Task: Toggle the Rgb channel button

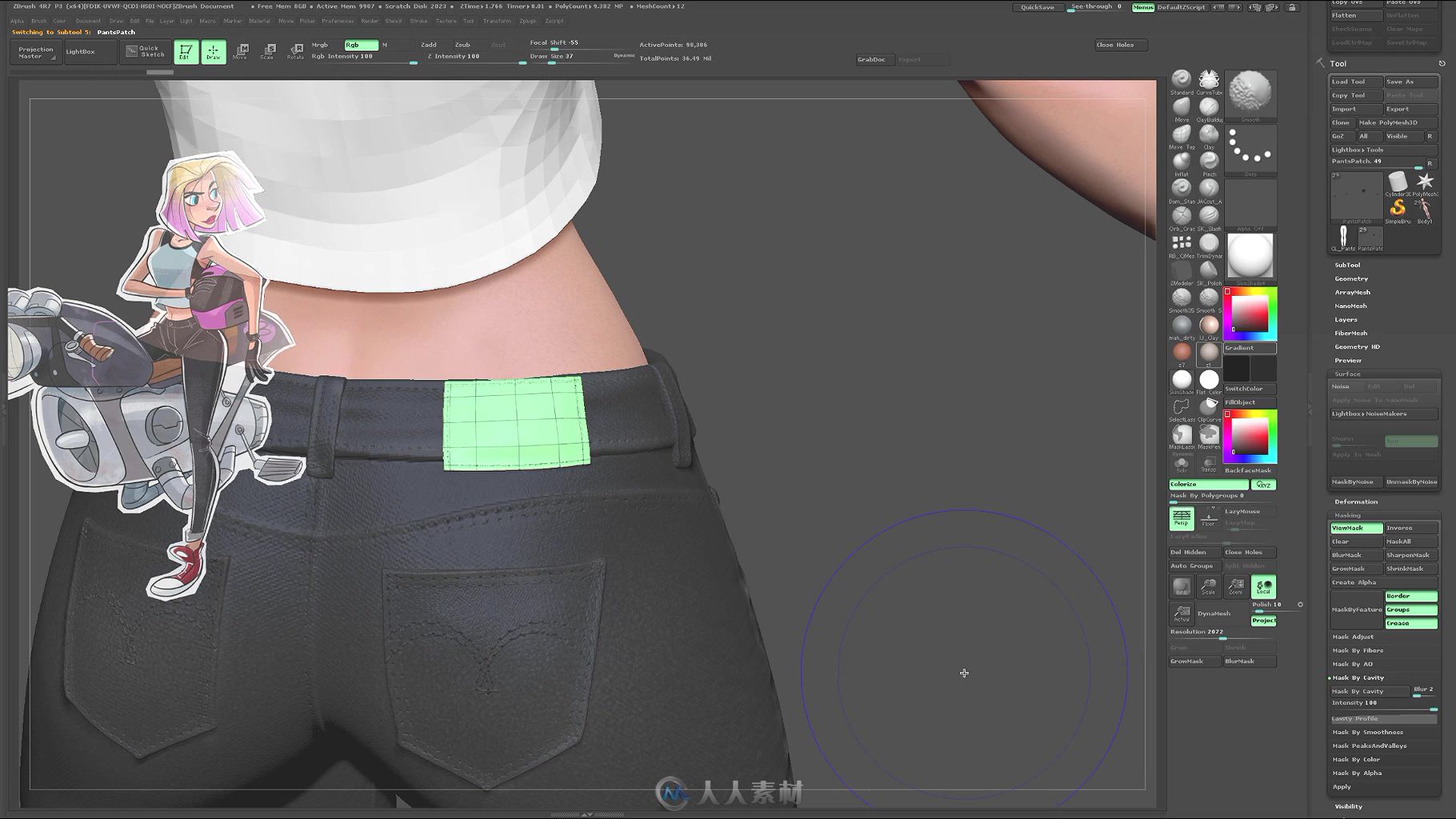Action: 361,45
